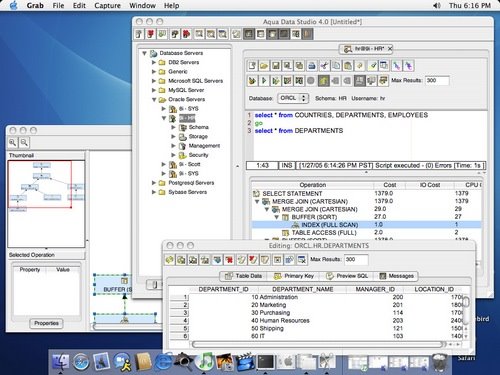Viewport: 500px width, 375px height.
Task: Select the INDEX (FULL SCAN) row
Action: [366, 225]
